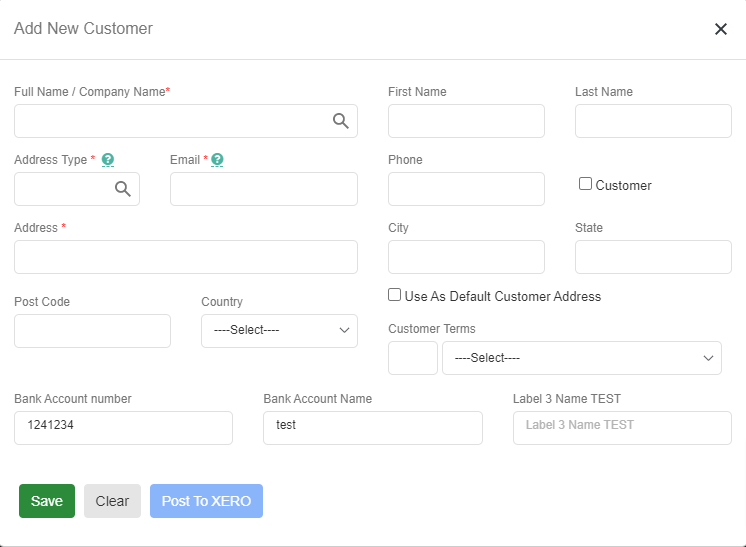Click into the Email input field

(x=263, y=189)
